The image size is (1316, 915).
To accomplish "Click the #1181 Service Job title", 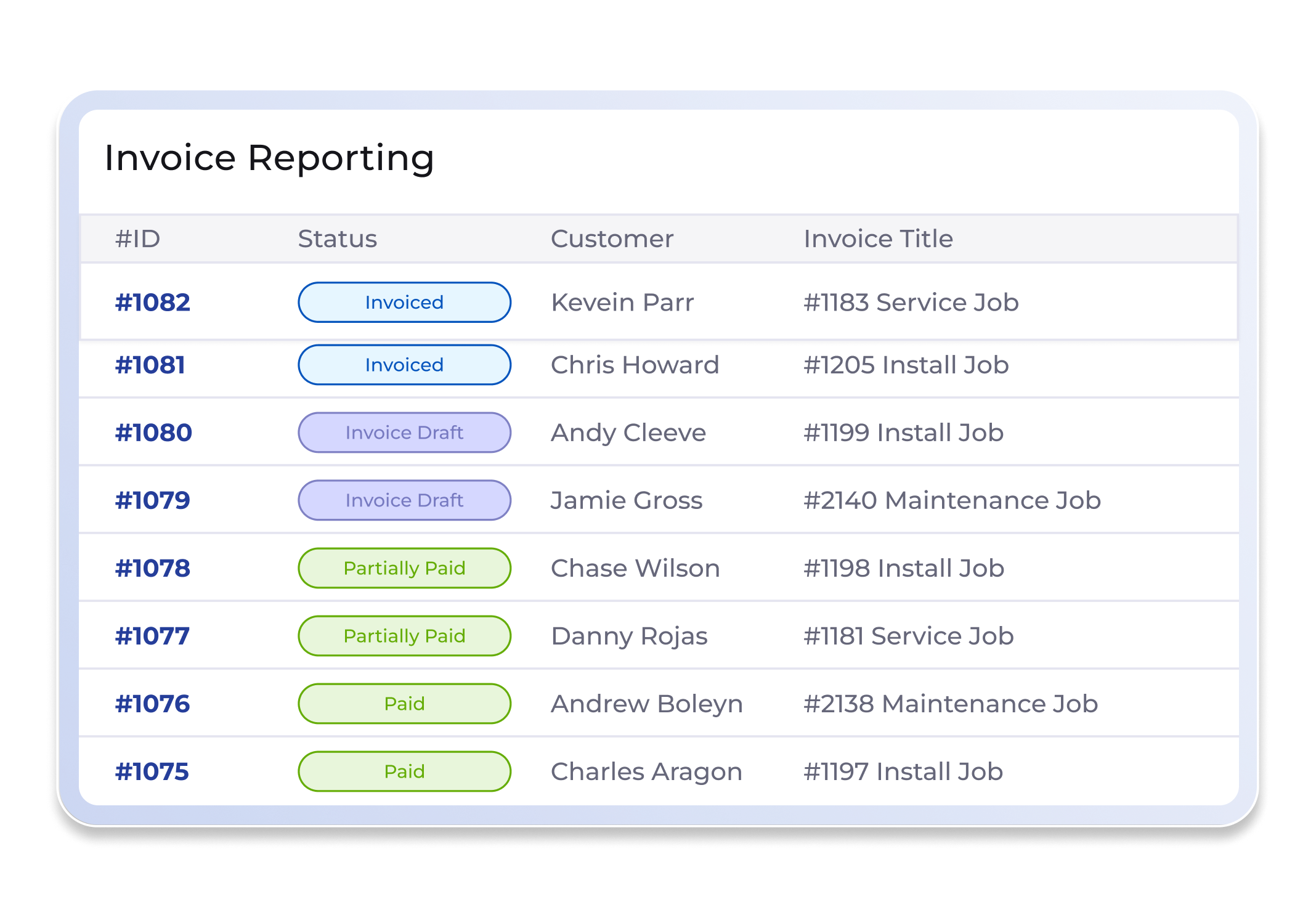I will click(x=909, y=636).
